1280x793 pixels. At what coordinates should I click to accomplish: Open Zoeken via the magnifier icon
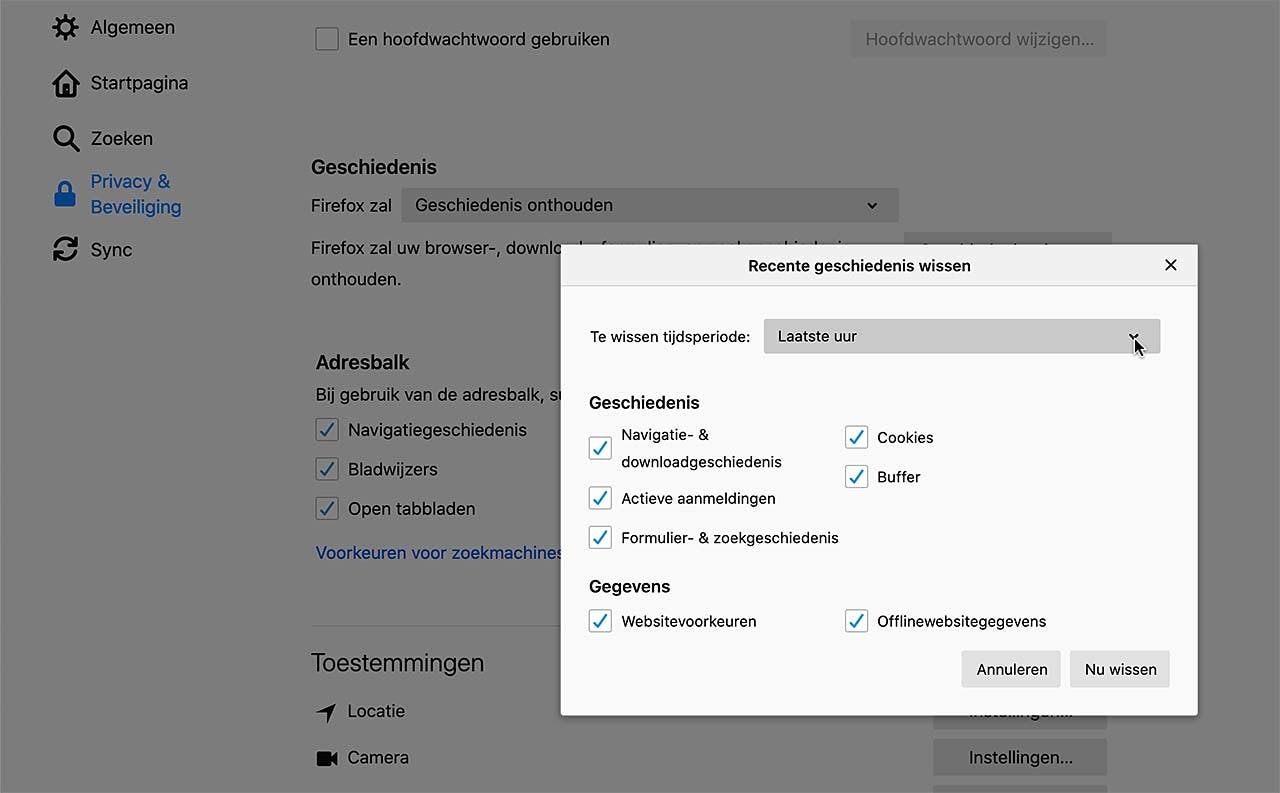coord(65,138)
